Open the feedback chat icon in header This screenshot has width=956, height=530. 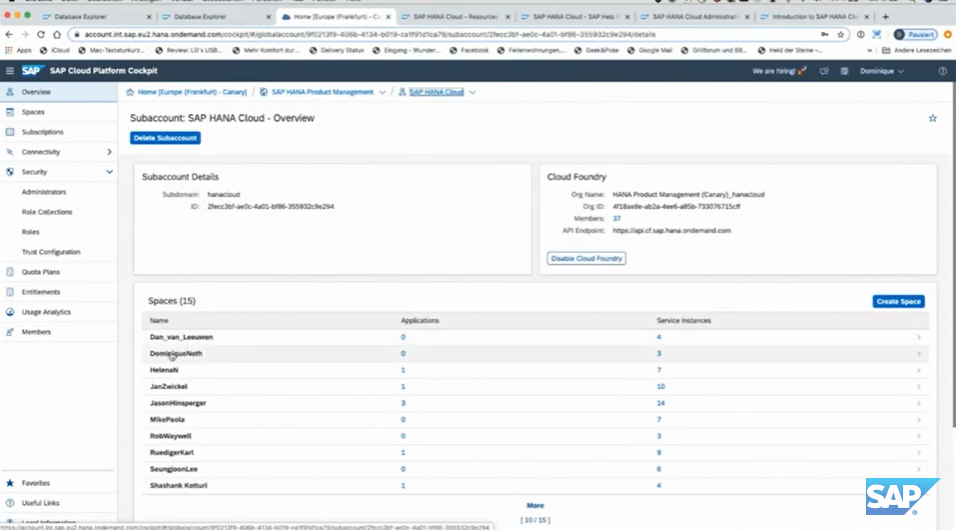(824, 71)
